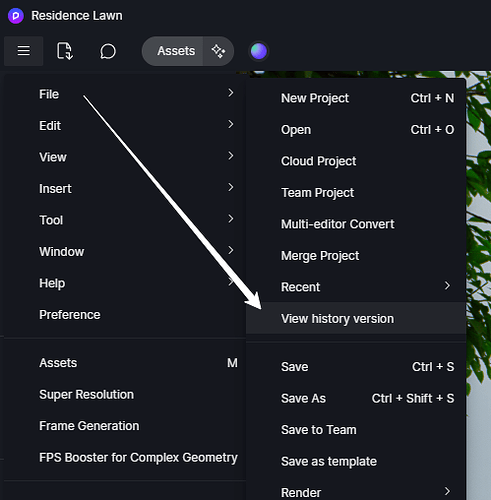Click the purple user avatar circle

click(x=259, y=51)
